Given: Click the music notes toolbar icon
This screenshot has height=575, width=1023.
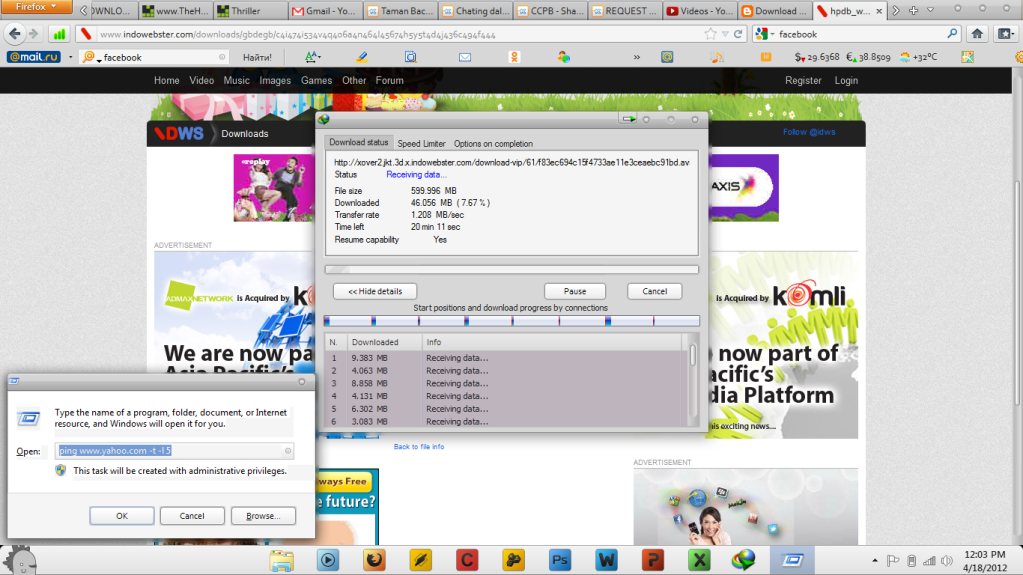Looking at the screenshot, I should tap(717, 57).
